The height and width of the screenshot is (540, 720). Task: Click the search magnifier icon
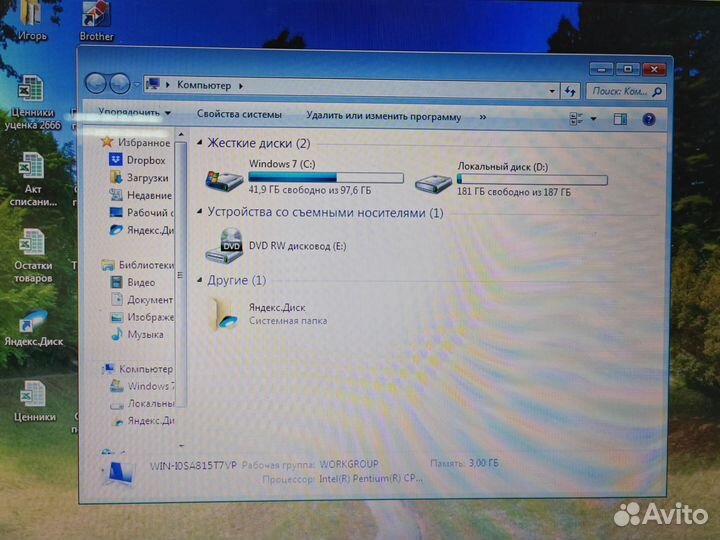657,92
